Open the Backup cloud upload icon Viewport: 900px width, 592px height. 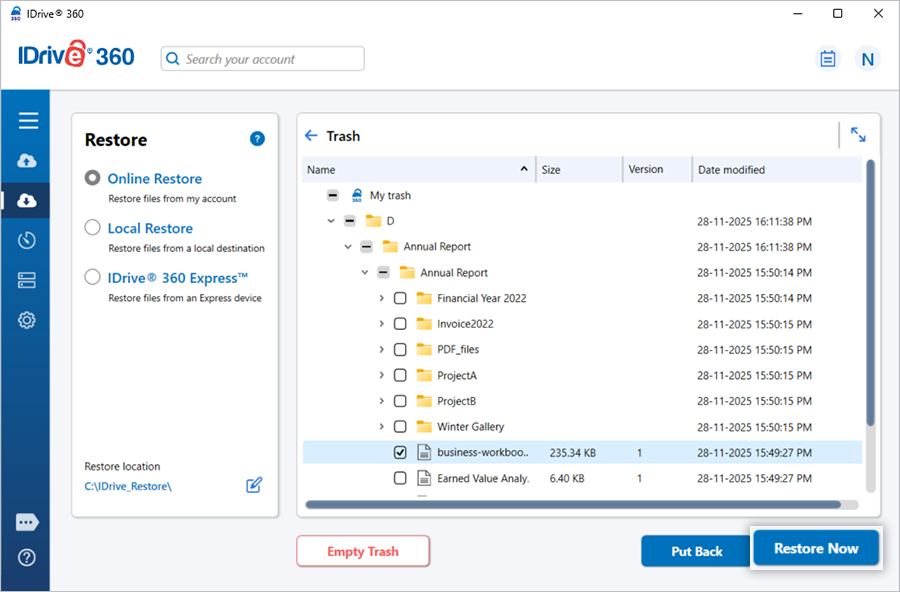point(28,161)
